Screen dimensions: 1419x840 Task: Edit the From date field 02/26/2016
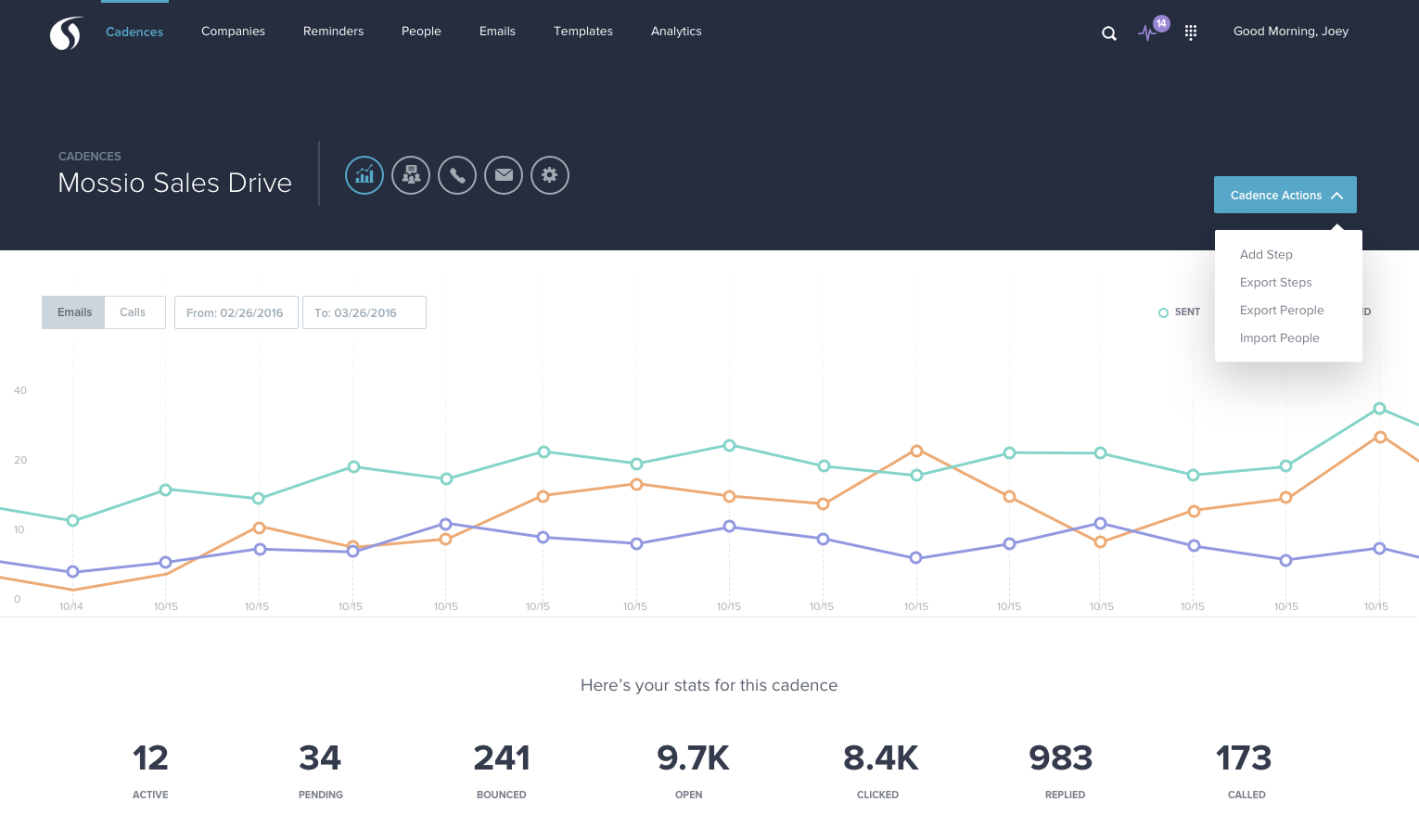click(x=236, y=312)
